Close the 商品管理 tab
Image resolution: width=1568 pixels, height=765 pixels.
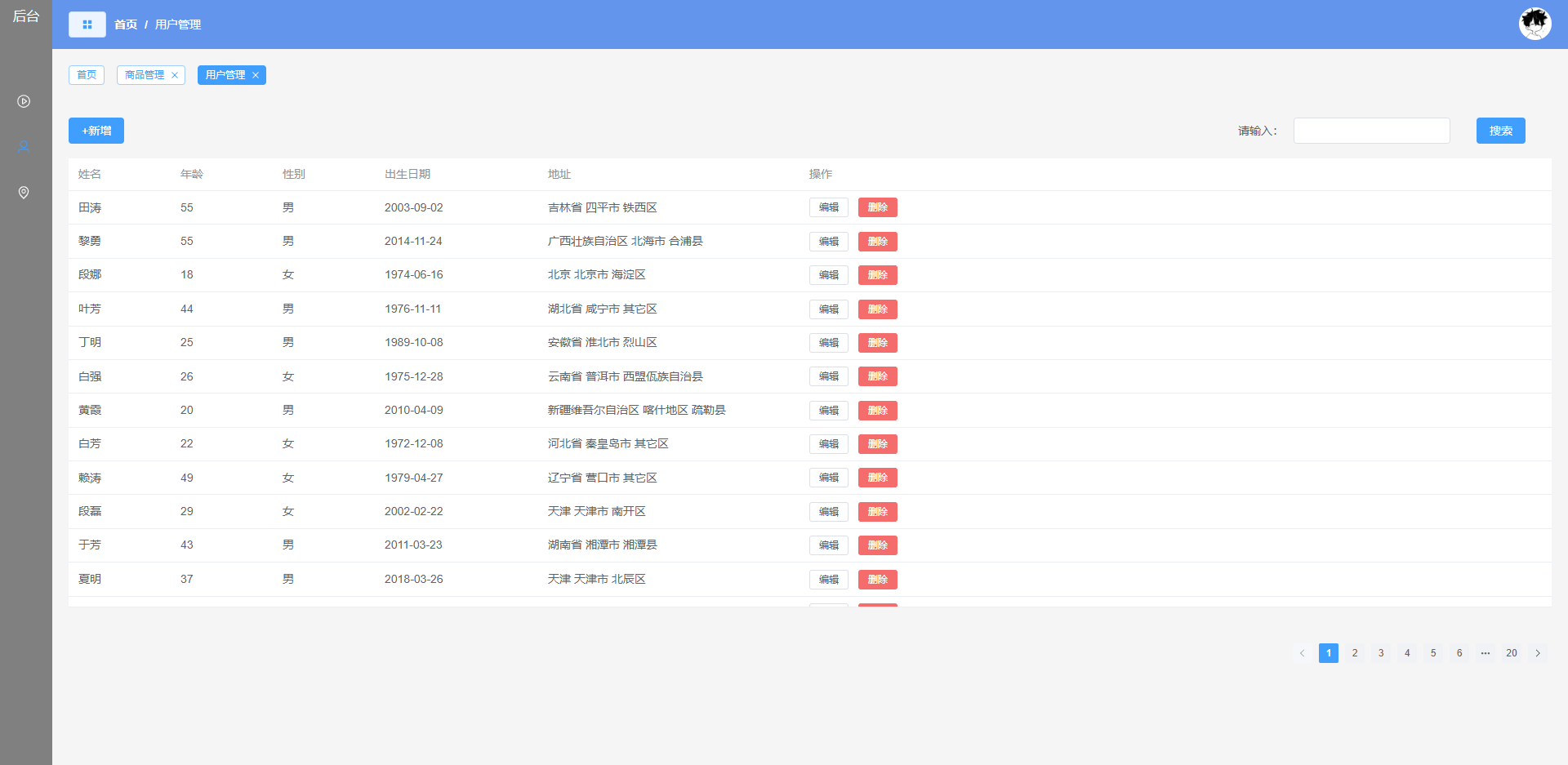(x=175, y=75)
